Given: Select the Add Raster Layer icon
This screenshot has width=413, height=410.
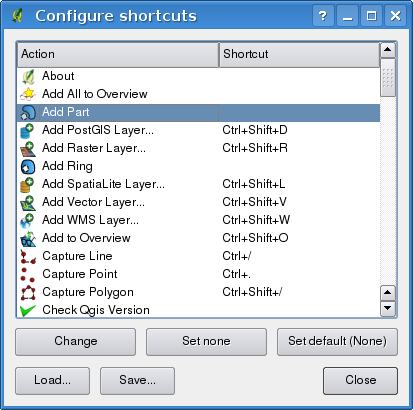Looking at the screenshot, I should click(x=28, y=148).
